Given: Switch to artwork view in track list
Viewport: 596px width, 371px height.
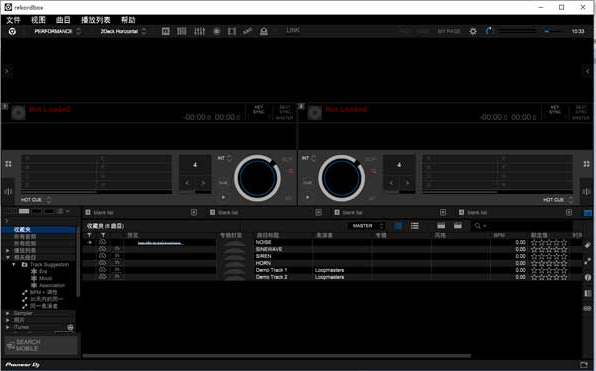Looking at the screenshot, I should click(x=398, y=226).
